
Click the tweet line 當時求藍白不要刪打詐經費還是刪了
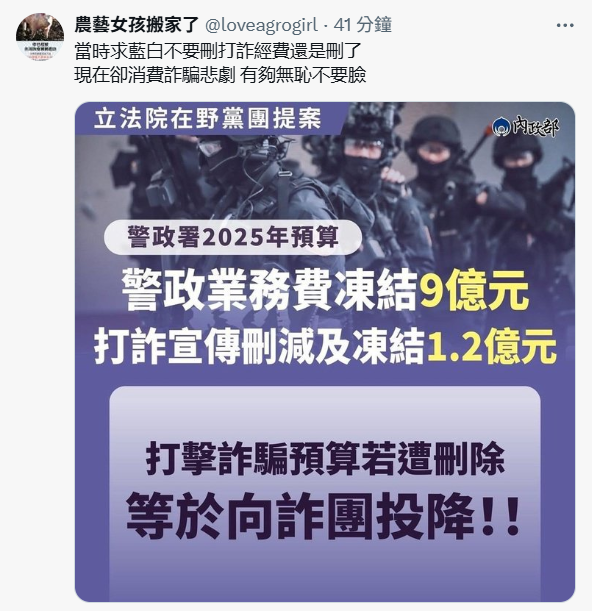(217, 51)
